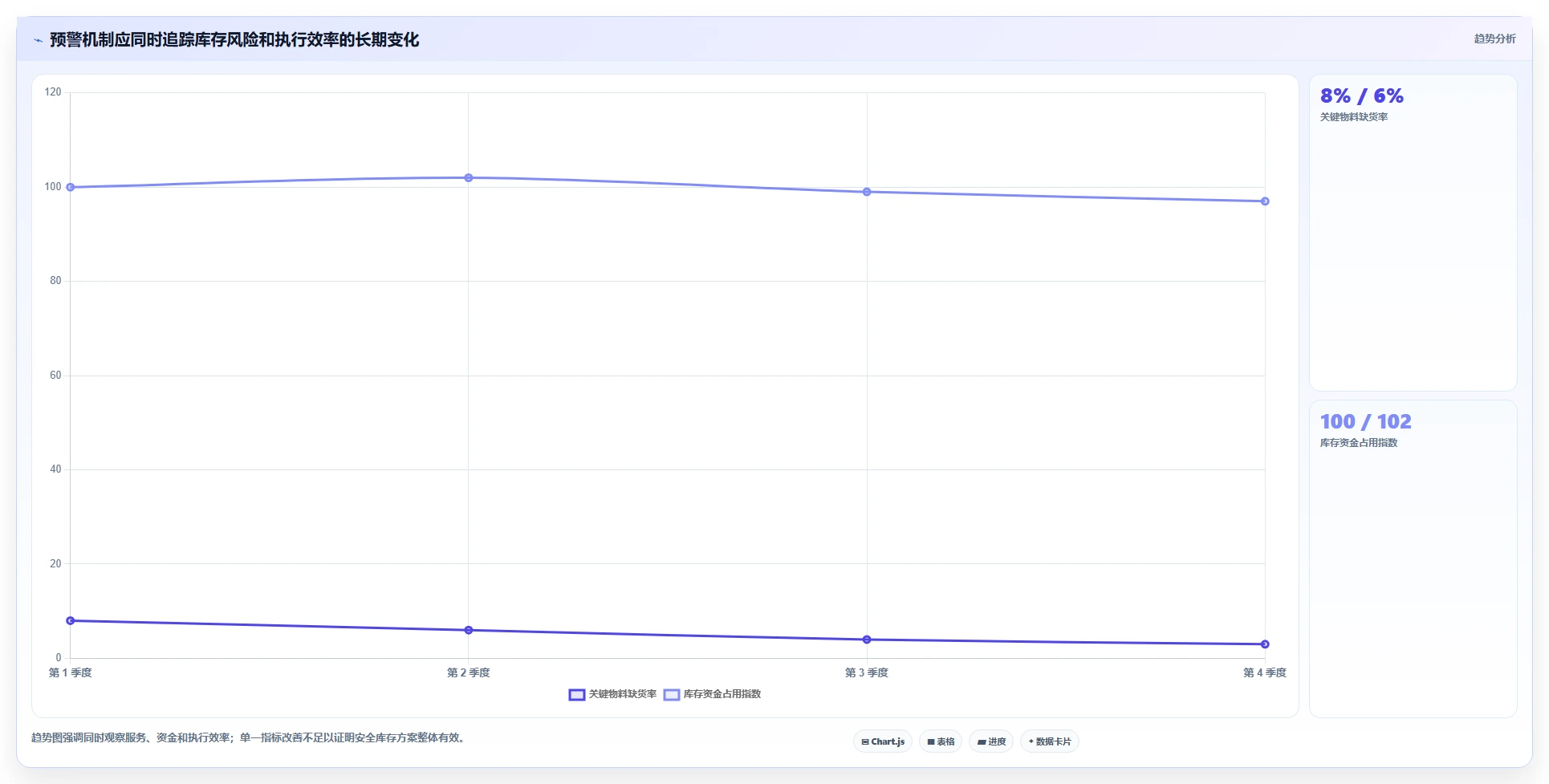
Task: Click the 数据卡片 tag
Action: click(1050, 741)
